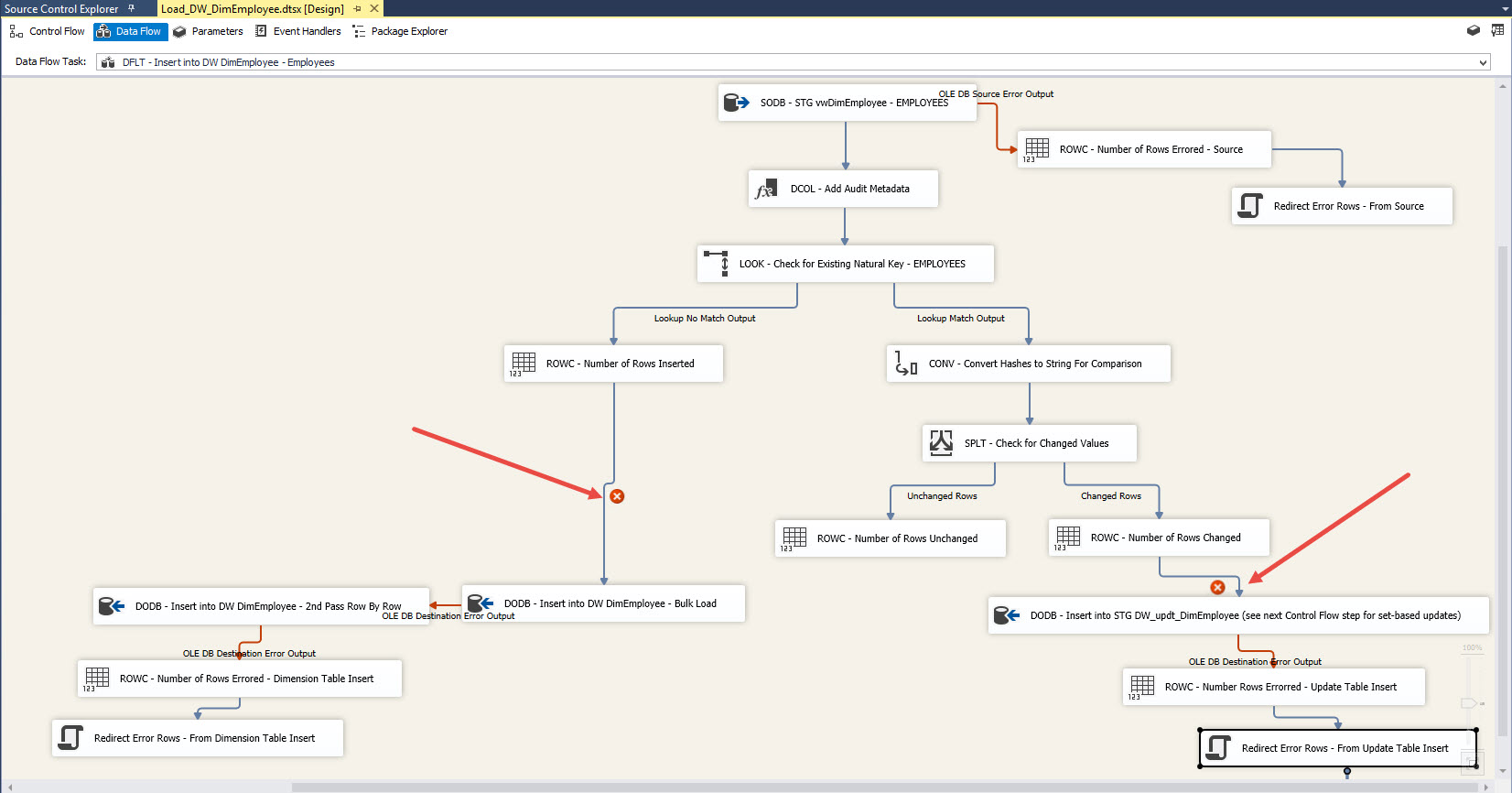The width and height of the screenshot is (1512, 793).
Task: Adjust the design surface zoom slider
Action: (1469, 703)
